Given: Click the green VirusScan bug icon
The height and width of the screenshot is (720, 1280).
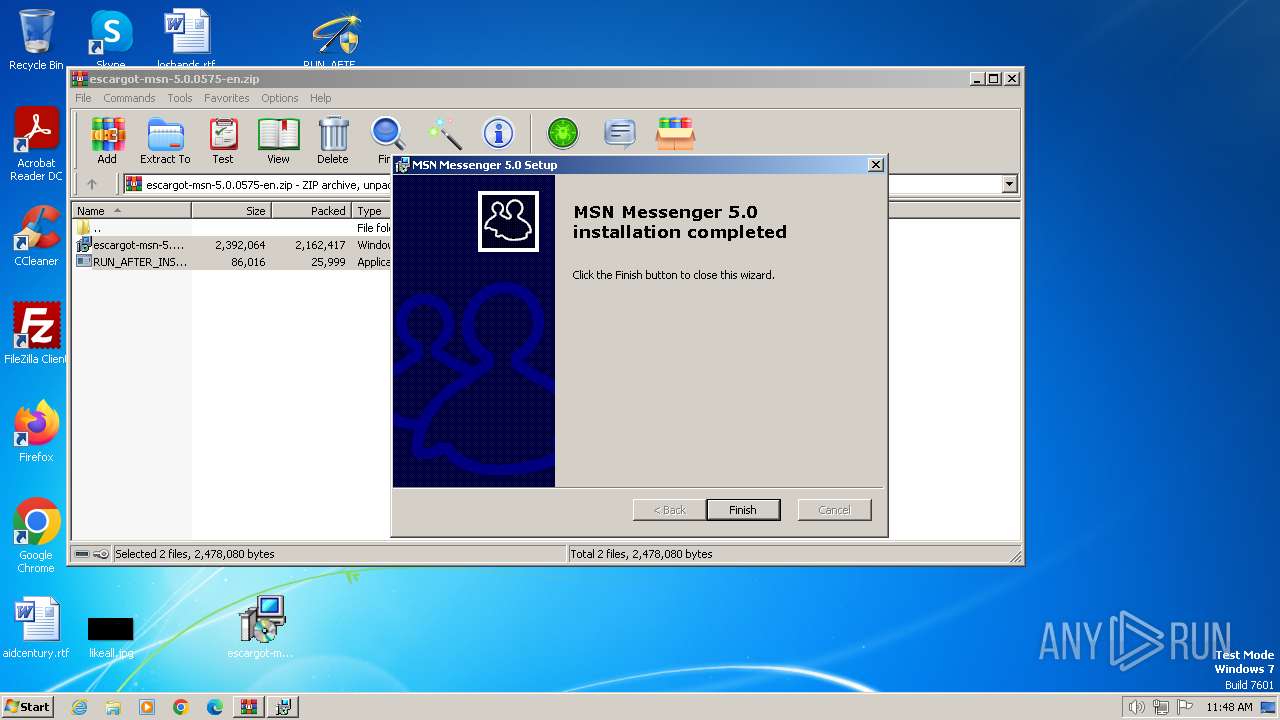Looking at the screenshot, I should tap(563, 133).
